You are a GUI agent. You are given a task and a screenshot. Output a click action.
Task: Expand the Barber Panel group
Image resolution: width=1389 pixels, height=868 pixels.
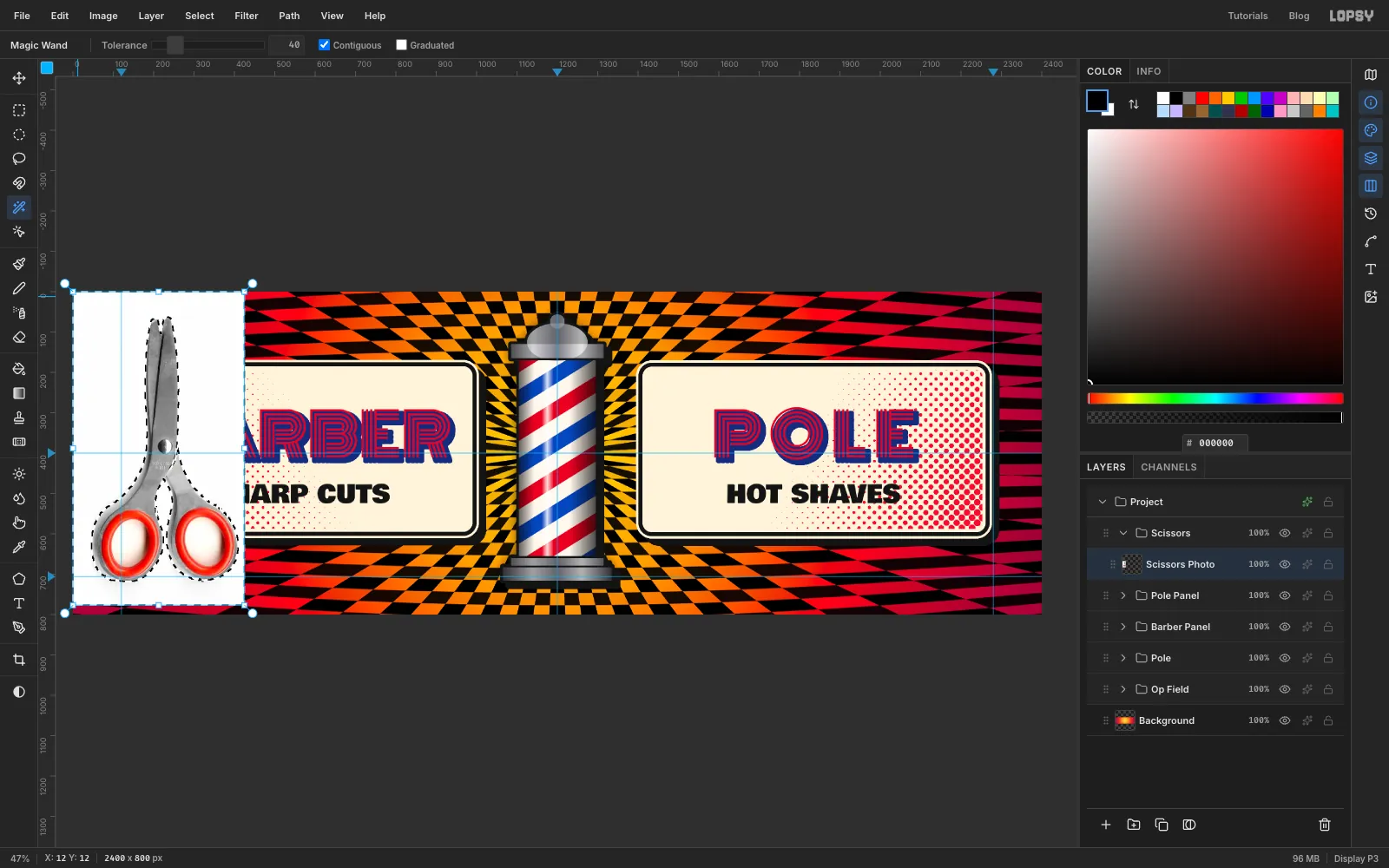coord(1123,627)
